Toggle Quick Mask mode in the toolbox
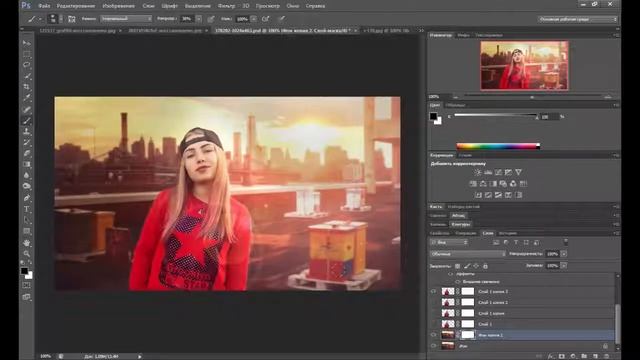Screen dimensions: 640x360 point(27,285)
